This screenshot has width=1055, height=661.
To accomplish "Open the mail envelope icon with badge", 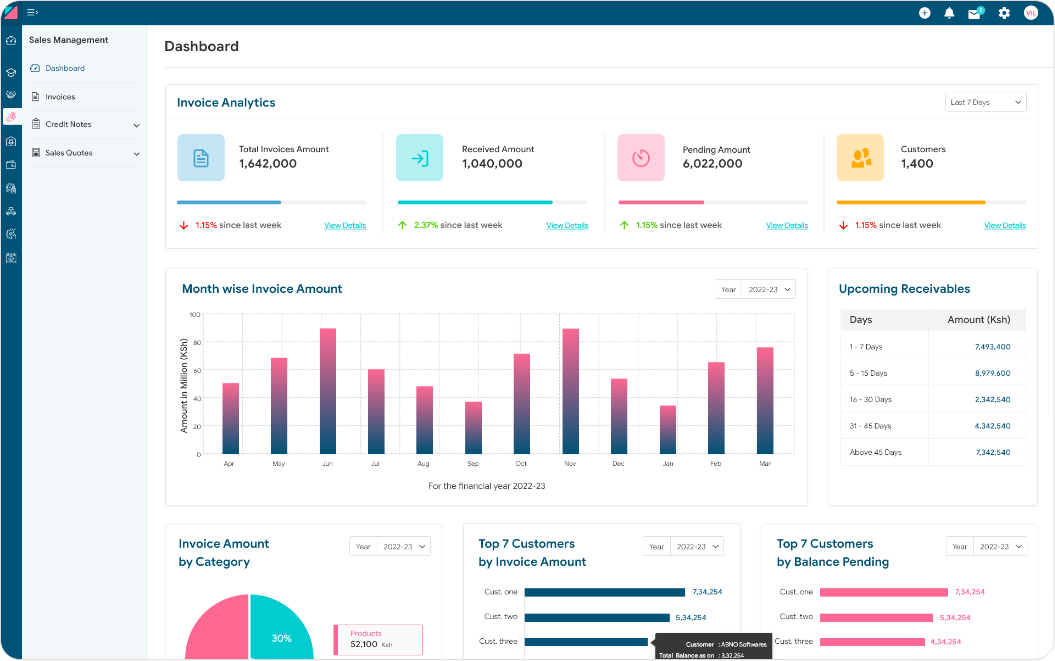I will [x=976, y=13].
